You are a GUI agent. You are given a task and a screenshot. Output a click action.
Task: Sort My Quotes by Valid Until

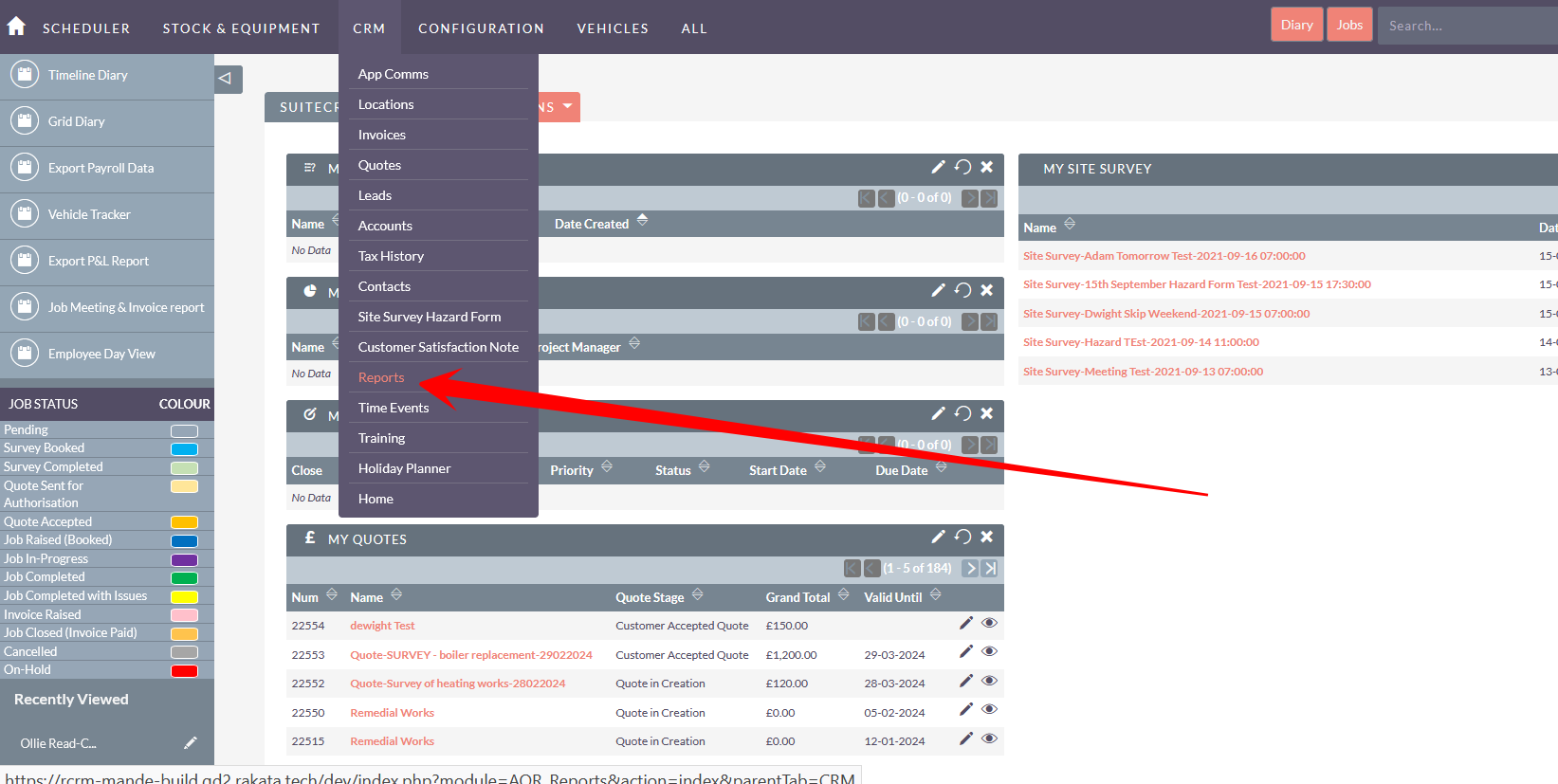[935, 594]
